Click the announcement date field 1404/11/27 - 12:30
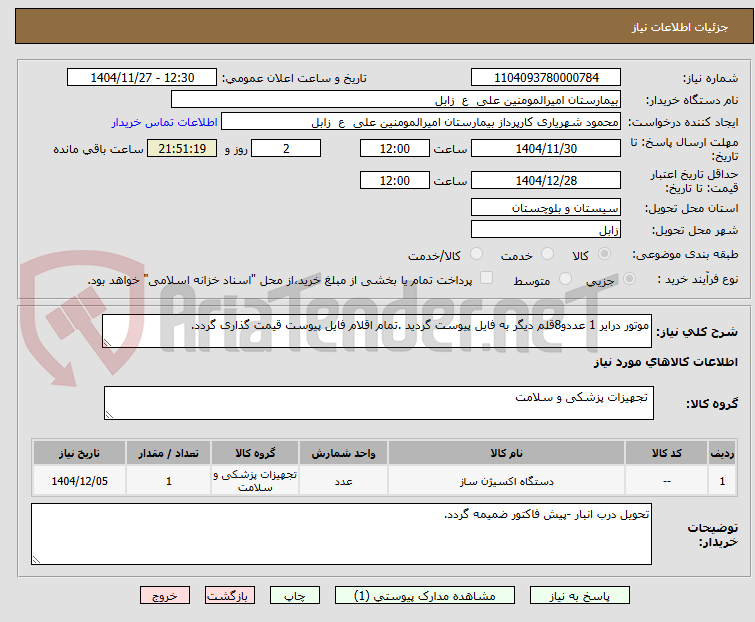This screenshot has width=755, height=622. pyautogui.click(x=142, y=78)
